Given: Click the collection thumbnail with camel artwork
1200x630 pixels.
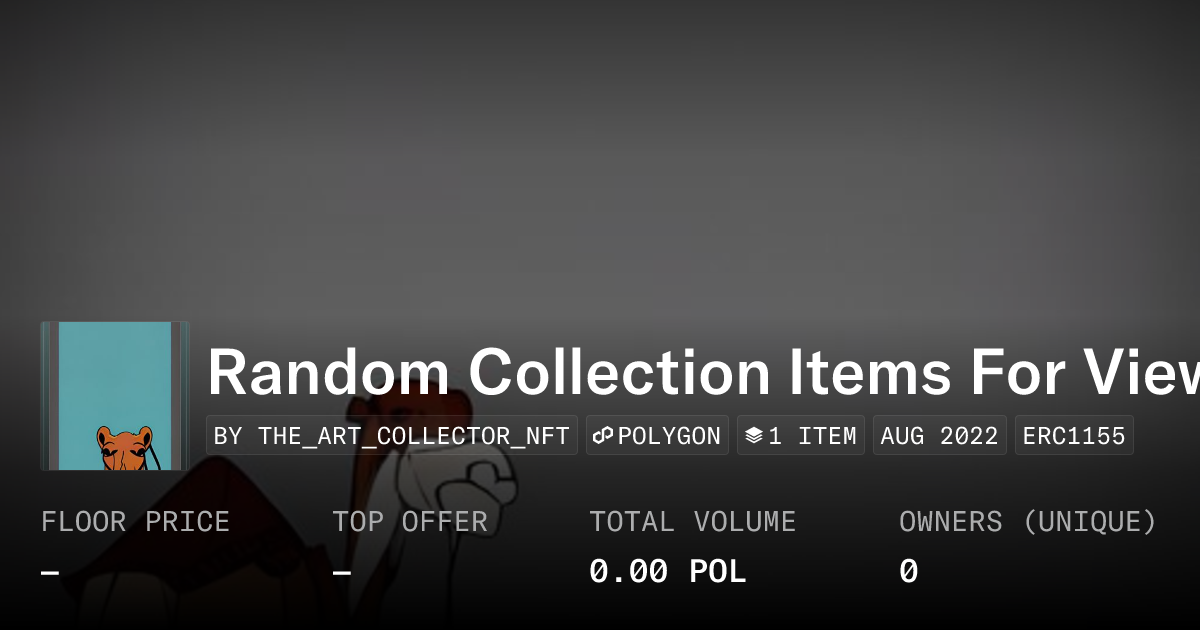Looking at the screenshot, I should [x=115, y=396].
